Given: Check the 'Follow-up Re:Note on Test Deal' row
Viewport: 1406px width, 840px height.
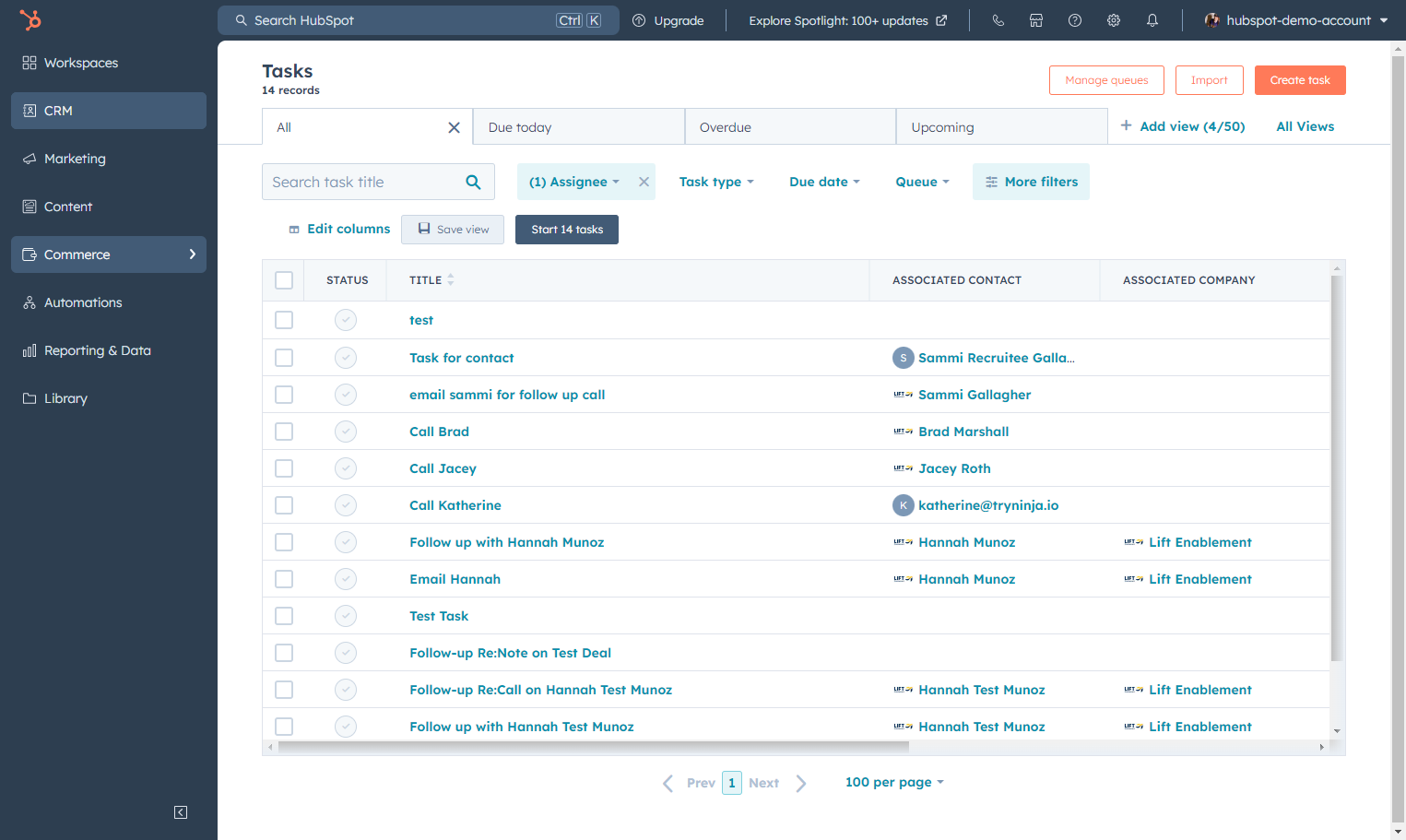Looking at the screenshot, I should click(x=284, y=653).
